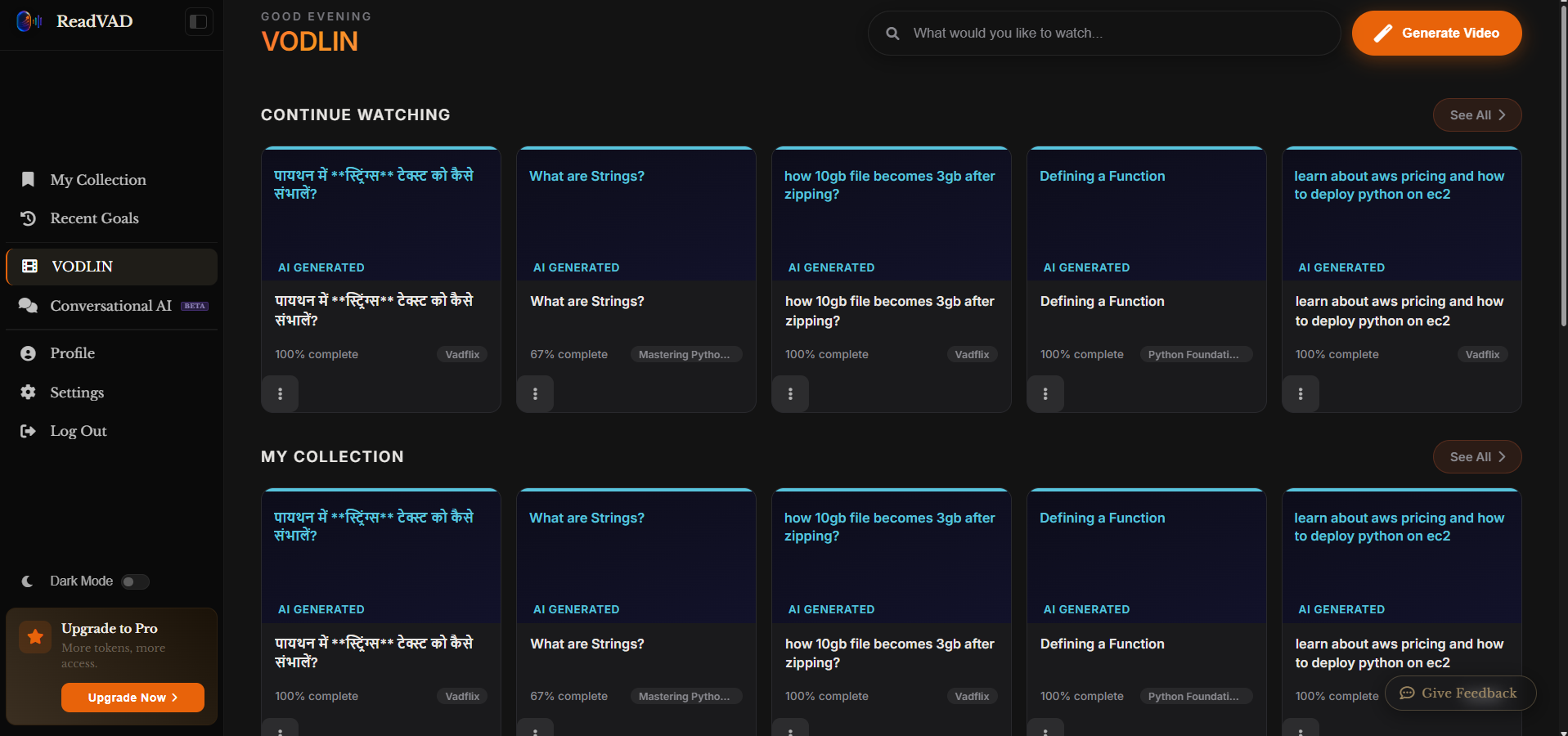Click '67% complete' text in Continue Watching
The height and width of the screenshot is (736, 1568).
568,354
